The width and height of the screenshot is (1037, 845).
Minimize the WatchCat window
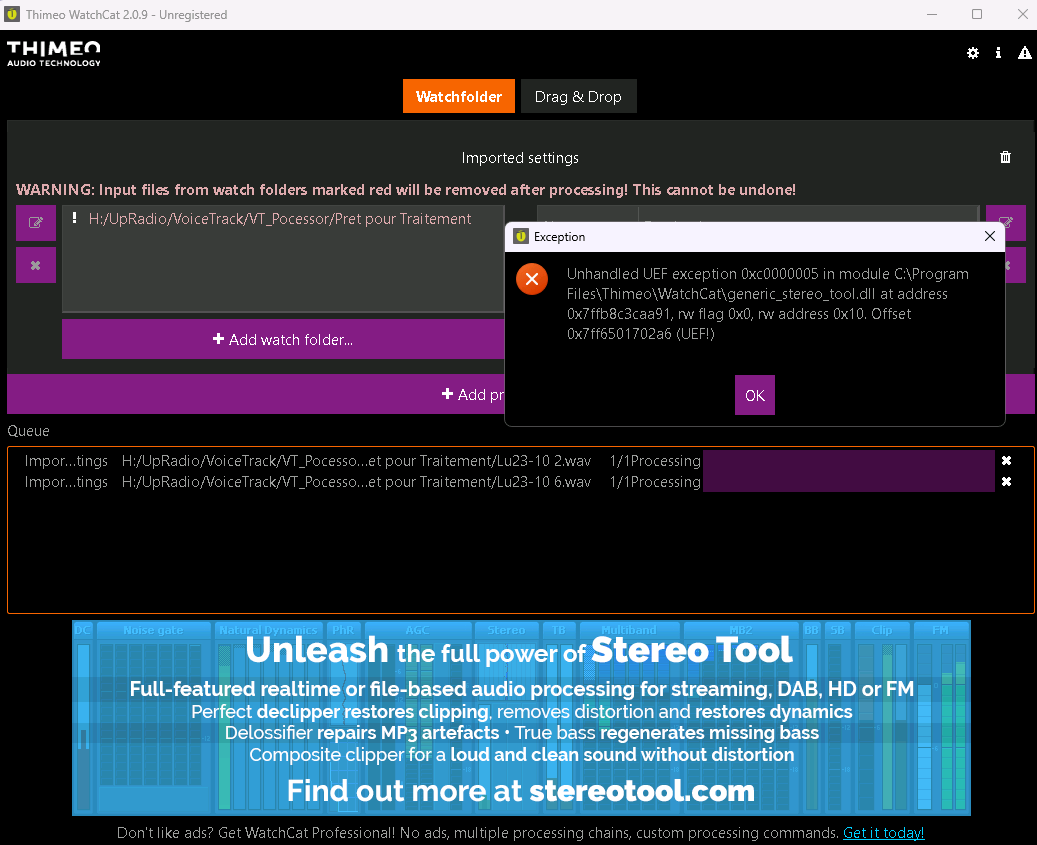point(932,14)
